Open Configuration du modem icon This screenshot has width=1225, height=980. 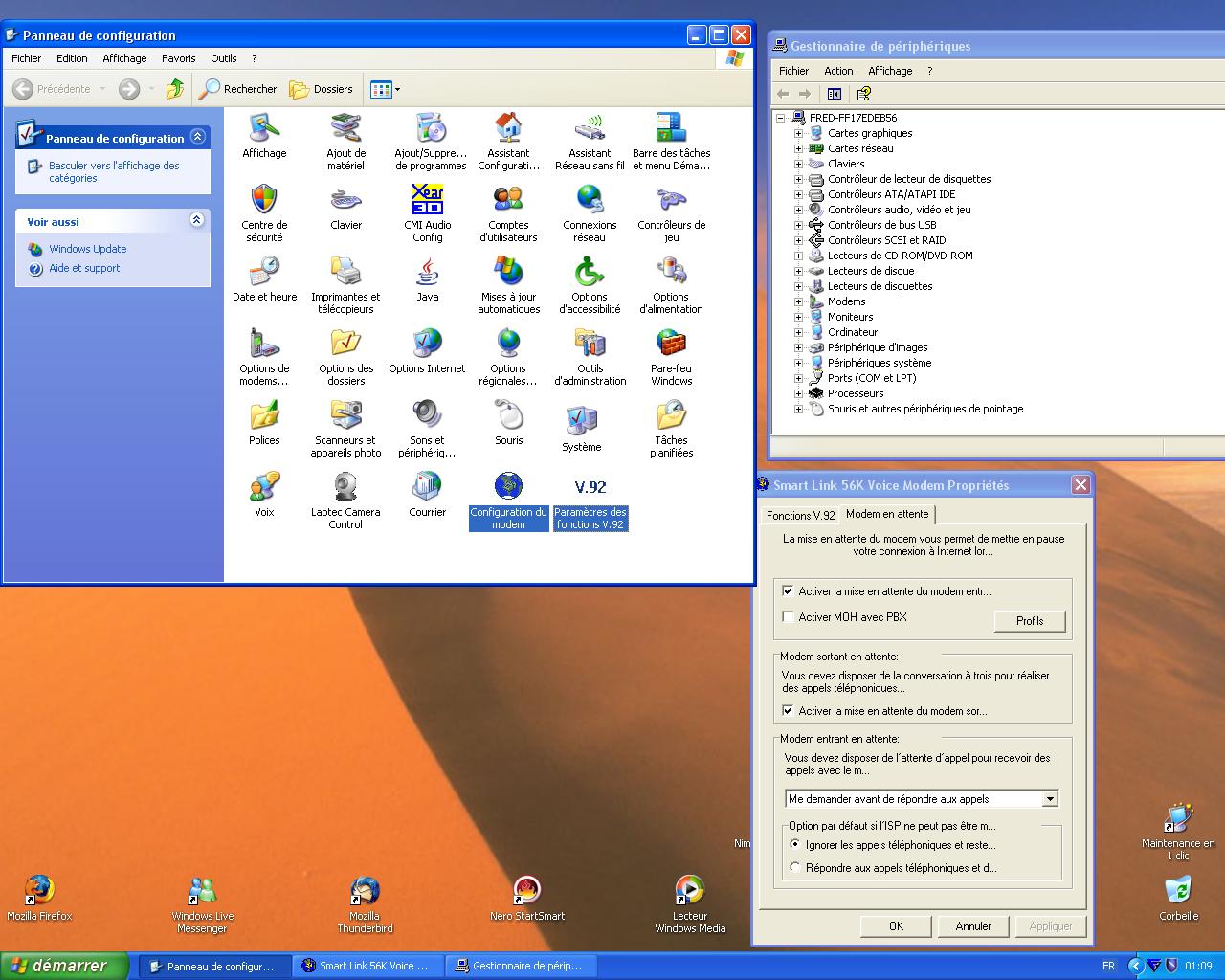(x=508, y=487)
